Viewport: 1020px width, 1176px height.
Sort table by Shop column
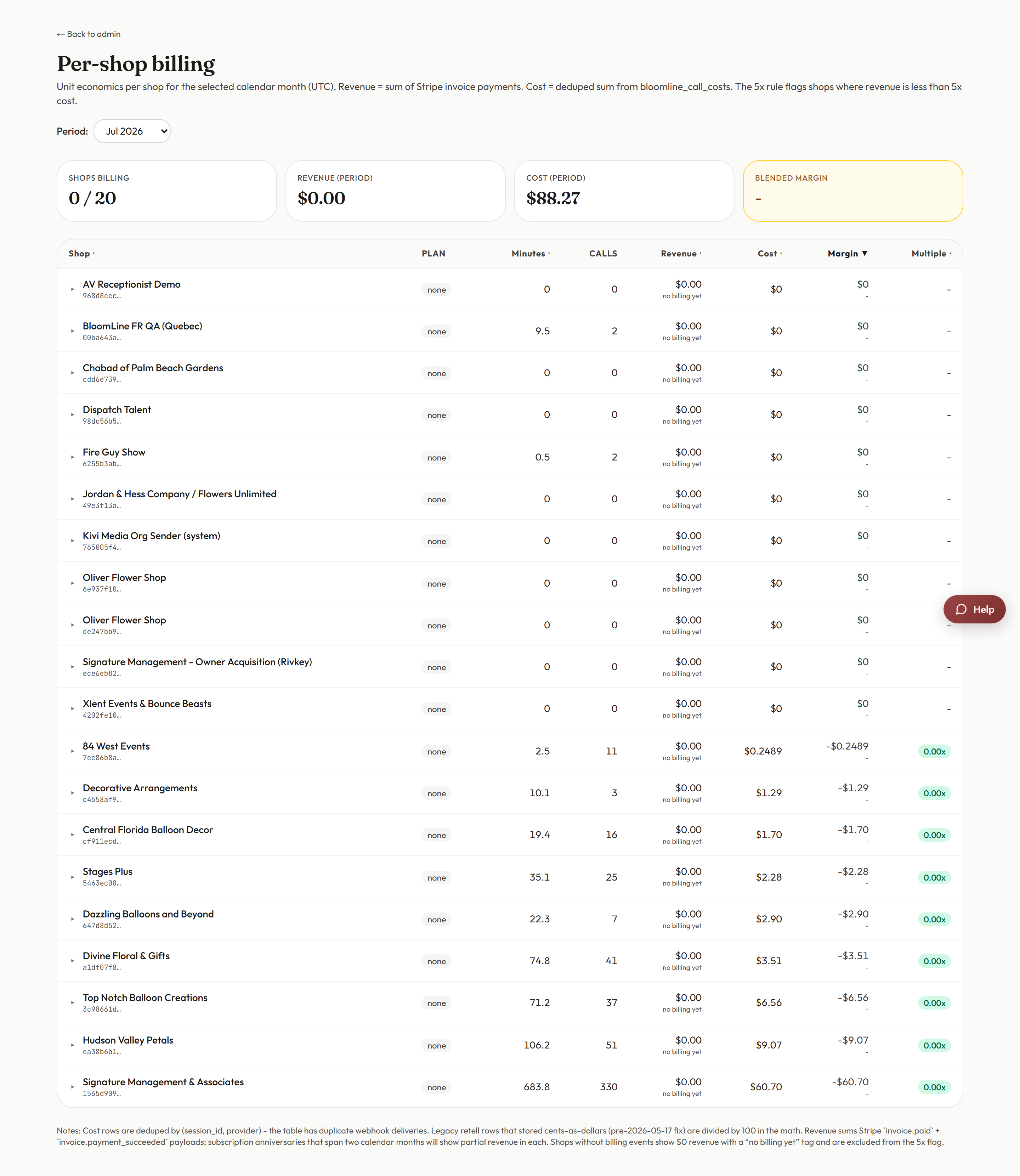tap(81, 254)
